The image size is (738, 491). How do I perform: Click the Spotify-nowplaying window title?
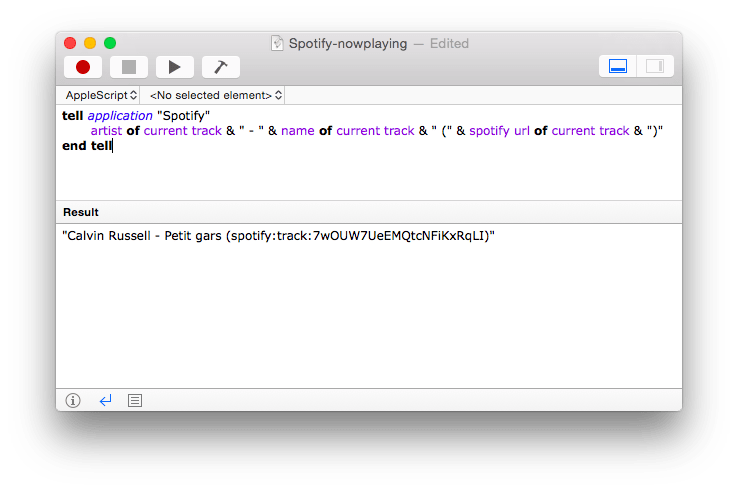tap(348, 43)
